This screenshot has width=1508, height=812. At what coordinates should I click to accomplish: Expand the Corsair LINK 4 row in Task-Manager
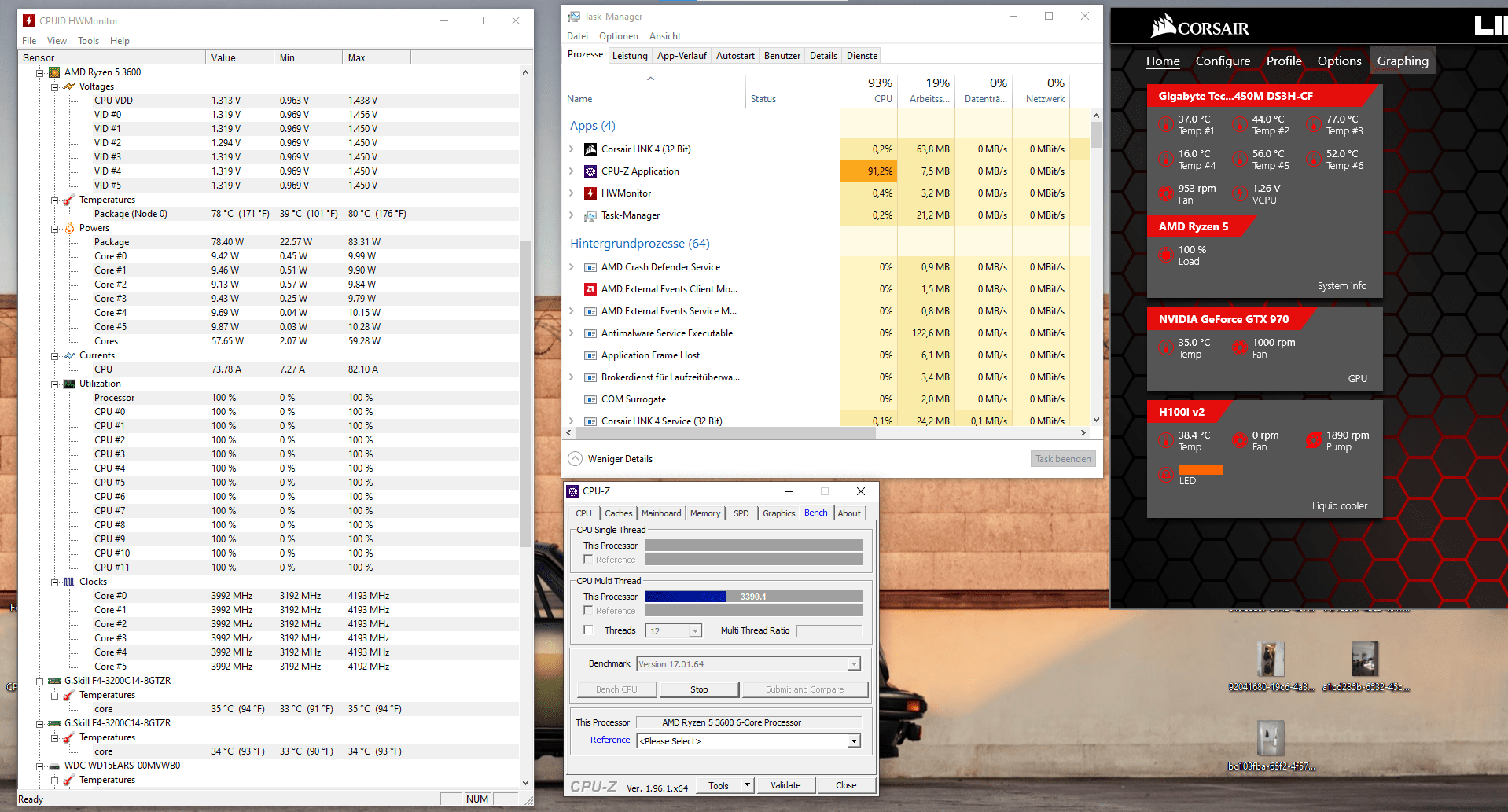(572, 149)
